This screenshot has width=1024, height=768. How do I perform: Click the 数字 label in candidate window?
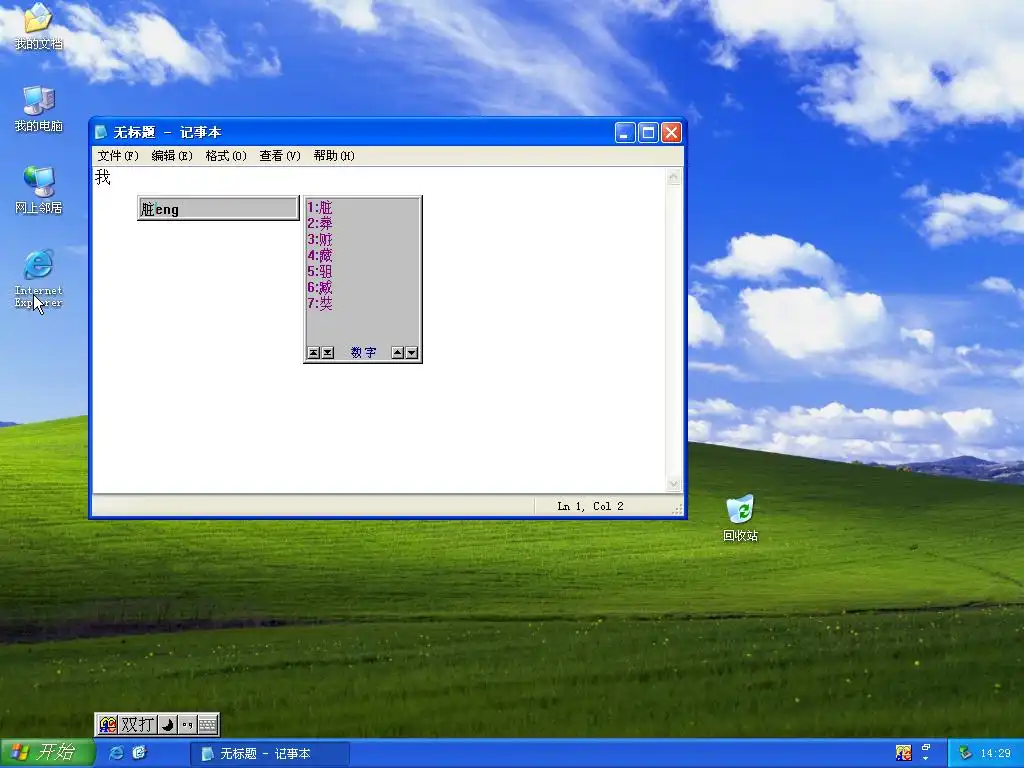click(x=363, y=353)
